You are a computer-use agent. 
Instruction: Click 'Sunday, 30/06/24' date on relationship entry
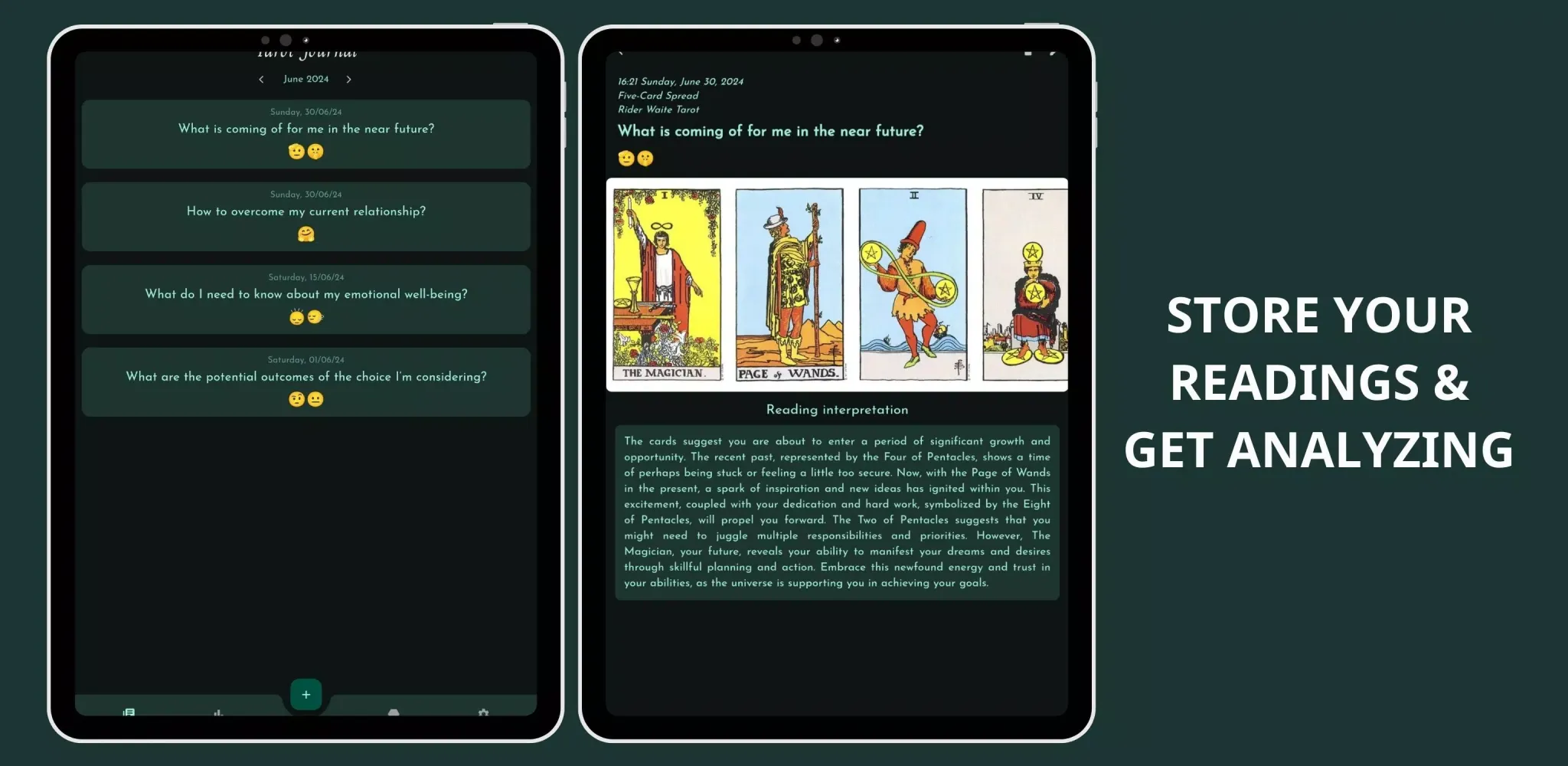pos(306,195)
